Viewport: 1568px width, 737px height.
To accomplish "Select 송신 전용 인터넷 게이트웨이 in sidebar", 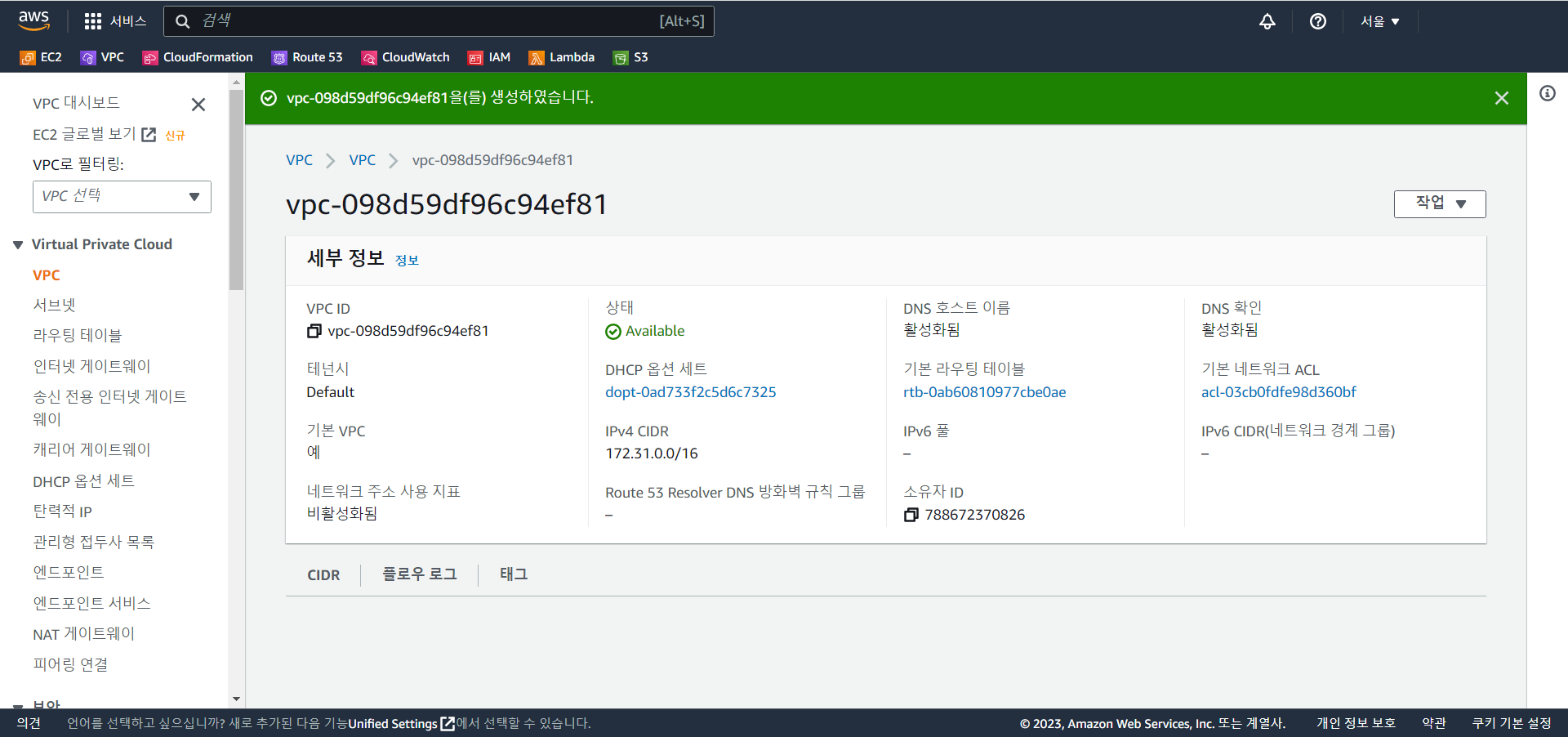I will 109,408.
